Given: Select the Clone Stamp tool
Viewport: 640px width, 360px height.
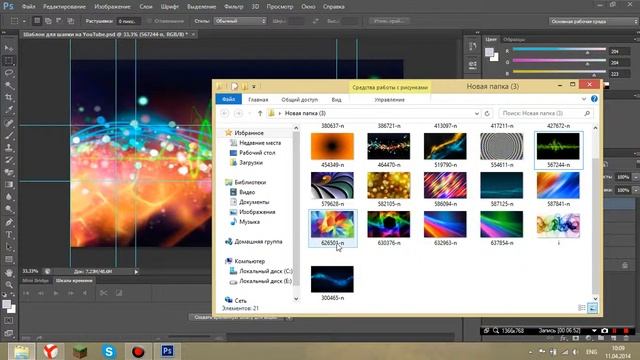Looking at the screenshot, I should coord(9,147).
